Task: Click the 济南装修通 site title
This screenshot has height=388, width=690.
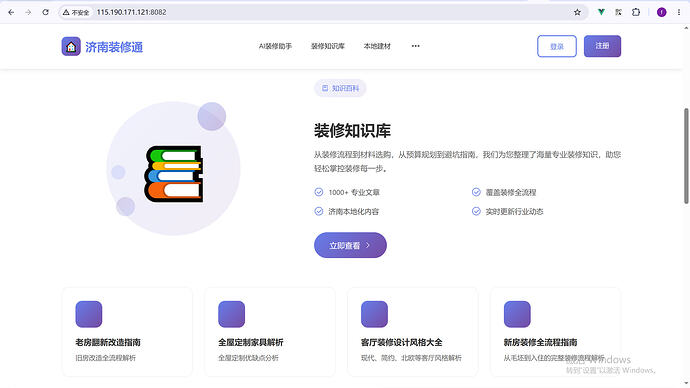Action: (x=114, y=47)
